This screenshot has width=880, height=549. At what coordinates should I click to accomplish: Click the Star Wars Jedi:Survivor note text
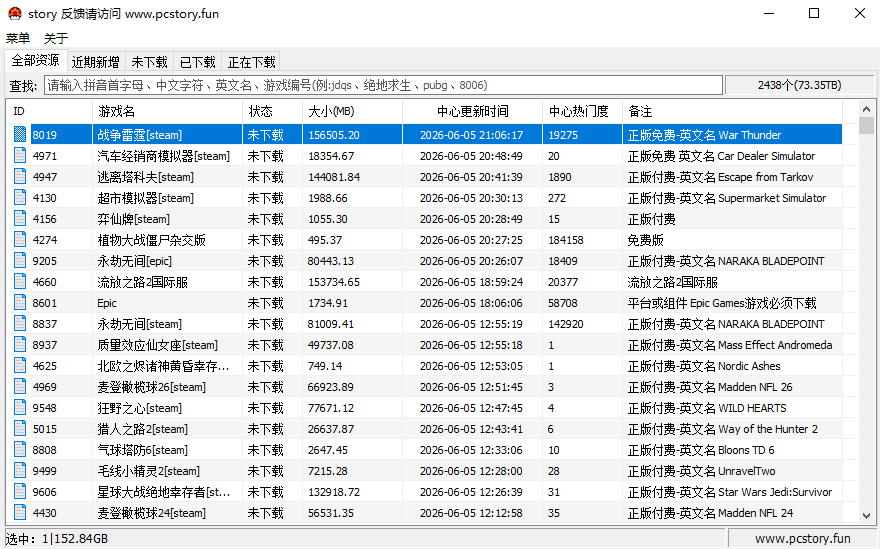point(775,492)
